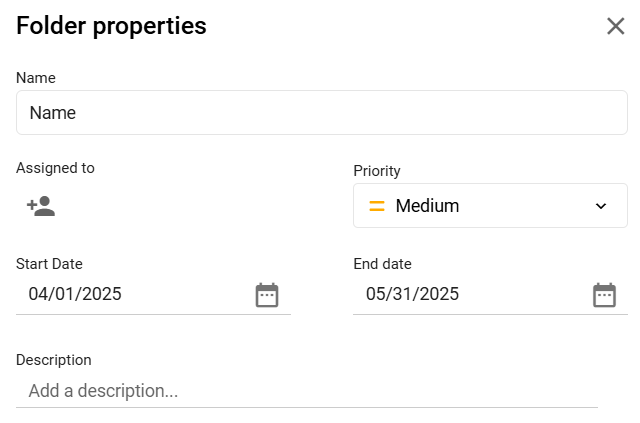
Task: Click the Start Date label text
Action: [x=49, y=264]
